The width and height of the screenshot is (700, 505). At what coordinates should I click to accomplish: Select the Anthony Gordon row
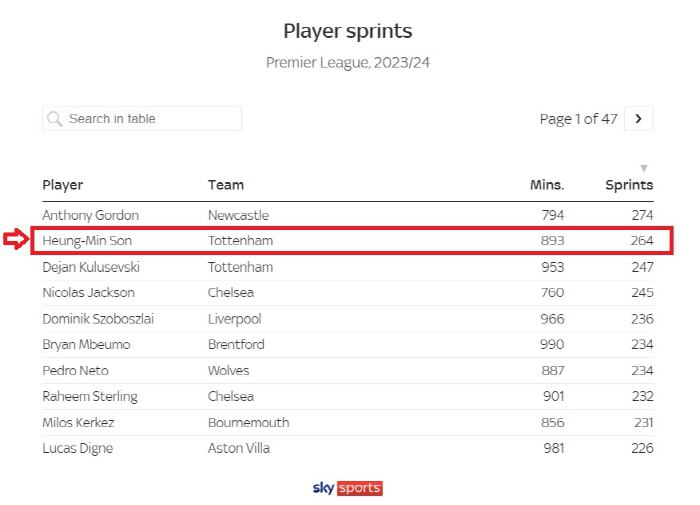(x=348, y=215)
